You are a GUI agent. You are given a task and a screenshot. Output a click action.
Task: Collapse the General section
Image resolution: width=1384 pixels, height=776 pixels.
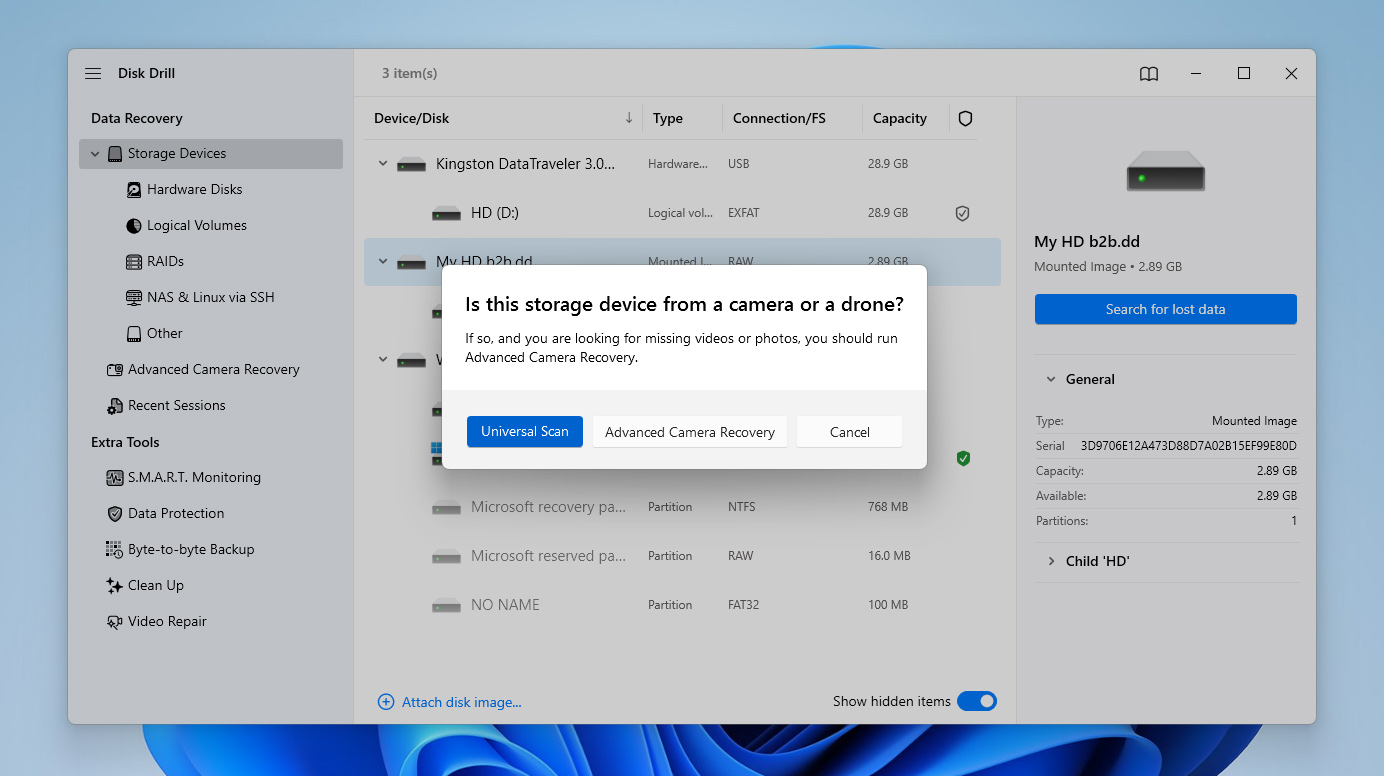click(x=1051, y=379)
